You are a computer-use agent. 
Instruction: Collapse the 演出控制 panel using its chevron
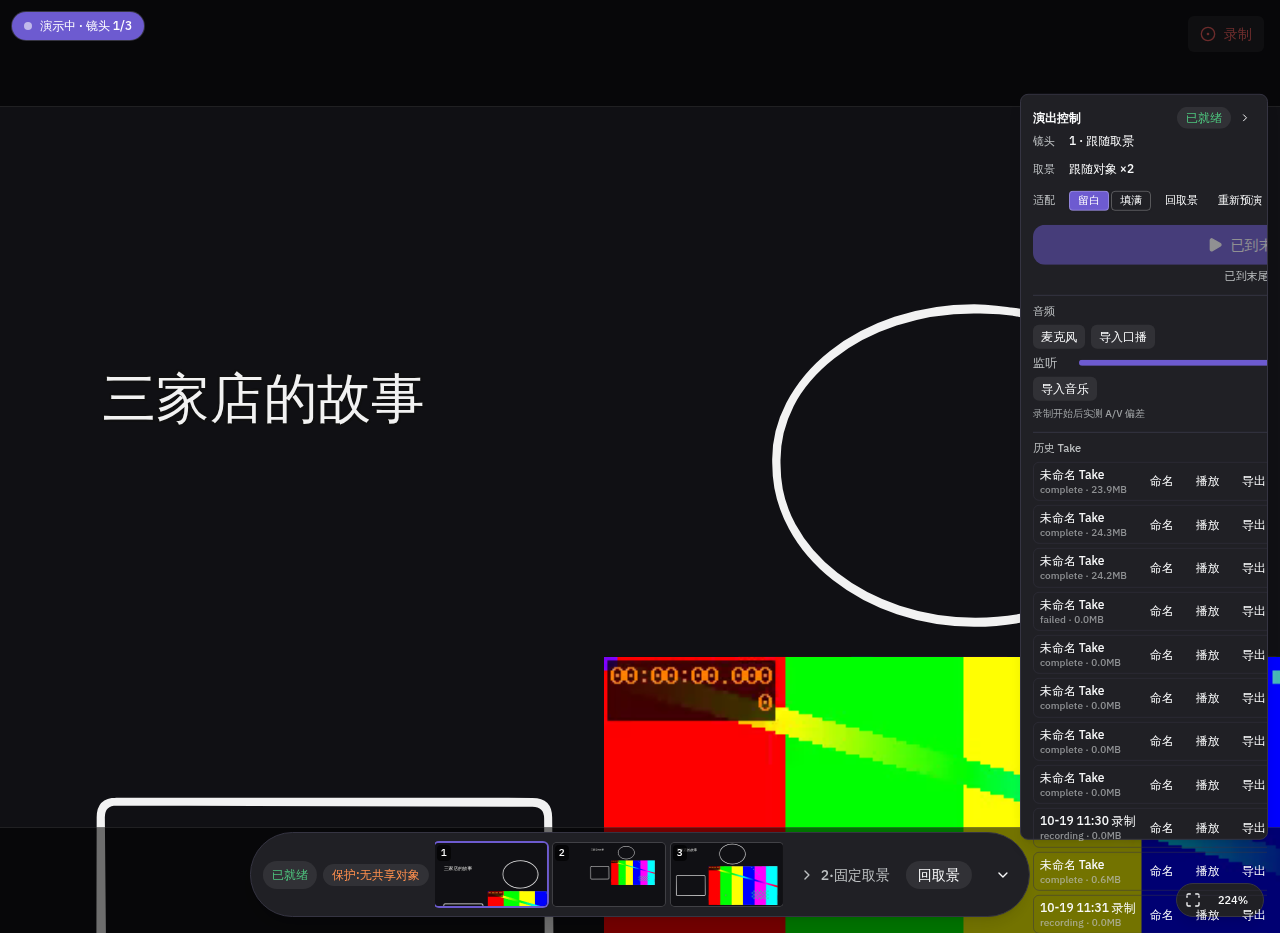tap(1245, 118)
